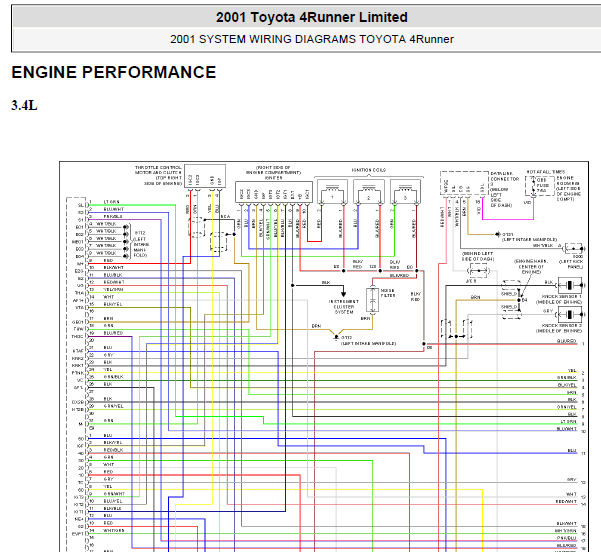Click 'GRN/BLK' wire label at VC pin 25

[x=113, y=377]
